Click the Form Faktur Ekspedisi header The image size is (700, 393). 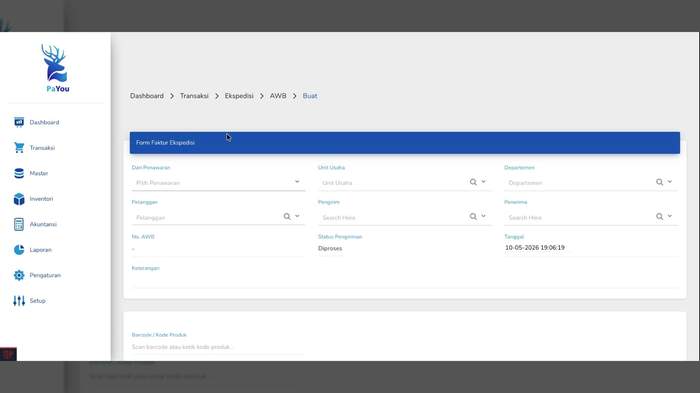point(405,143)
